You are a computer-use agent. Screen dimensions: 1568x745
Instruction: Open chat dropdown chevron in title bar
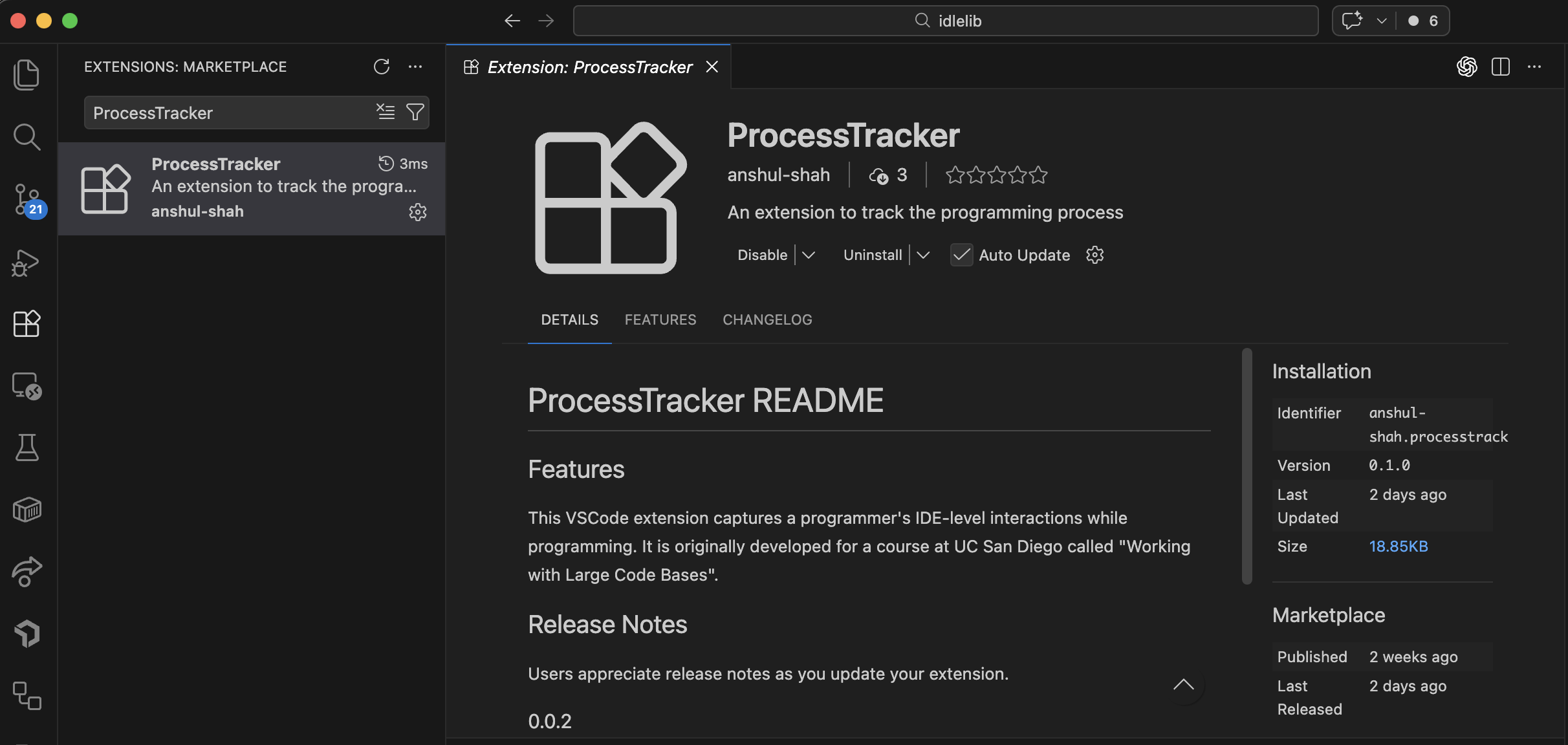click(x=1382, y=21)
